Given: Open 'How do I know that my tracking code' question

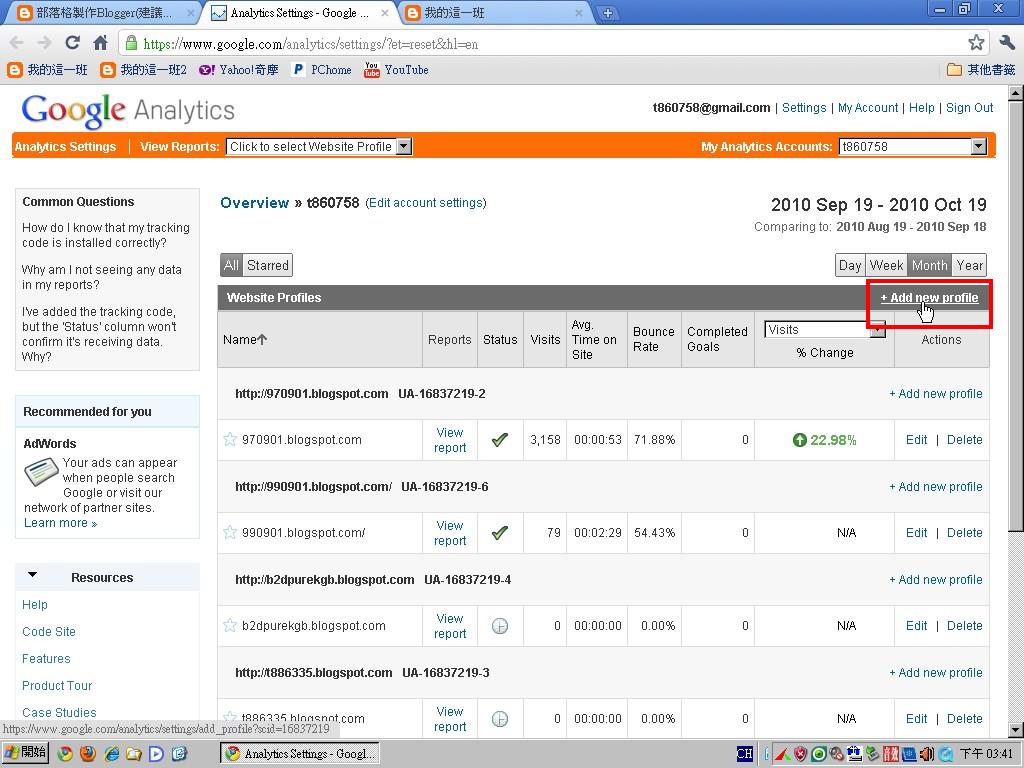Looking at the screenshot, I should click(106, 235).
